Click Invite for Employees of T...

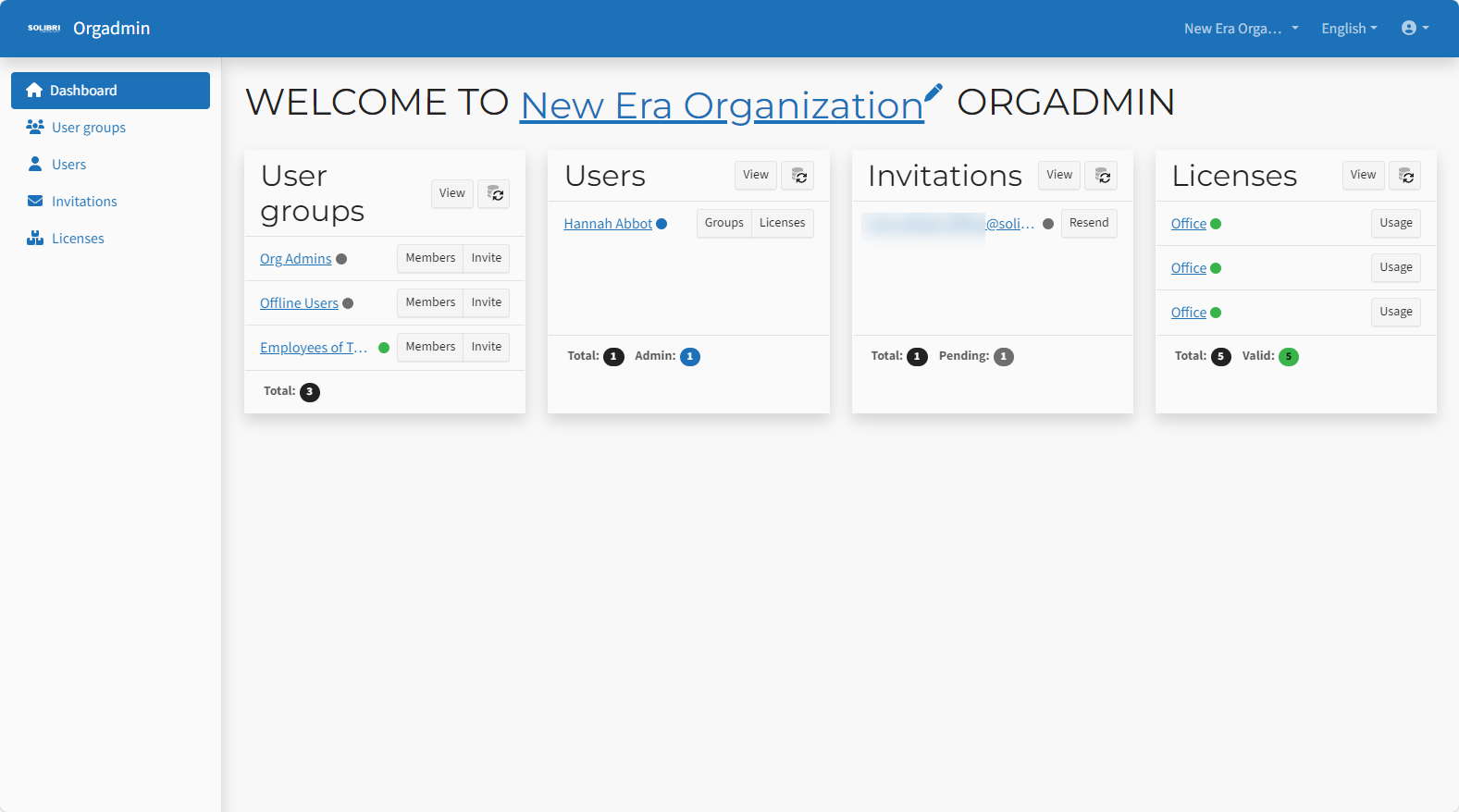tap(487, 347)
